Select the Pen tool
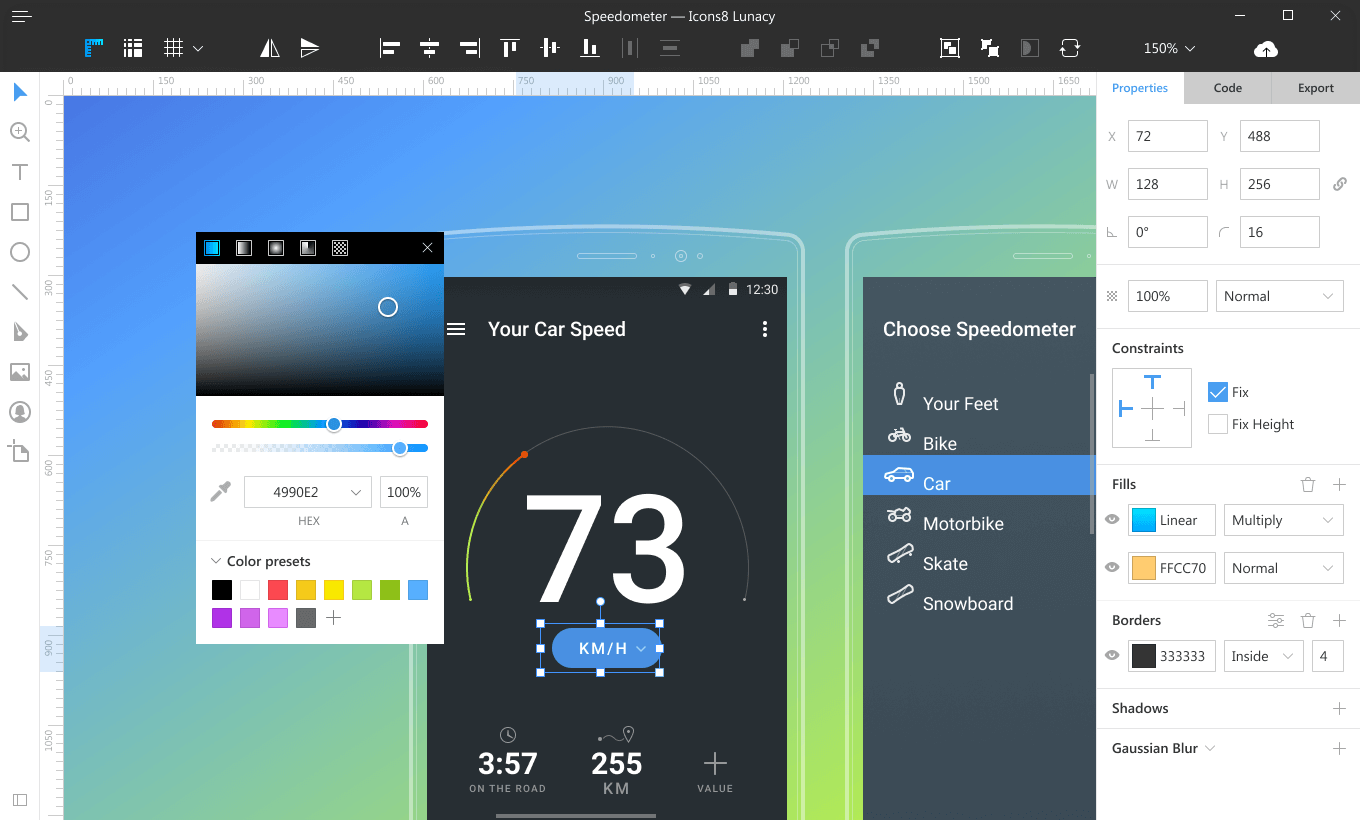This screenshot has width=1360, height=820. 19,332
